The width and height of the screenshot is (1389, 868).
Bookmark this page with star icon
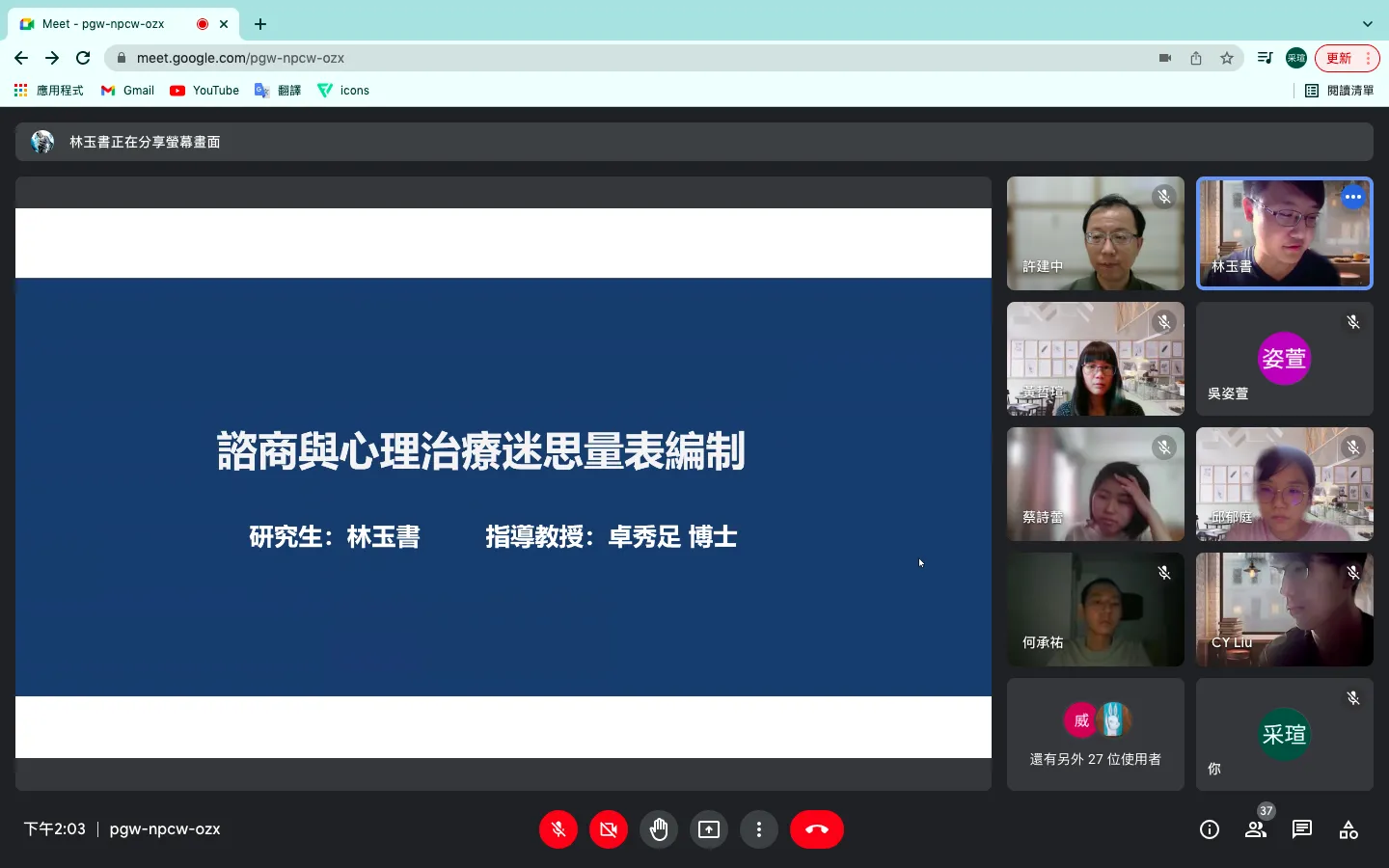1227,58
